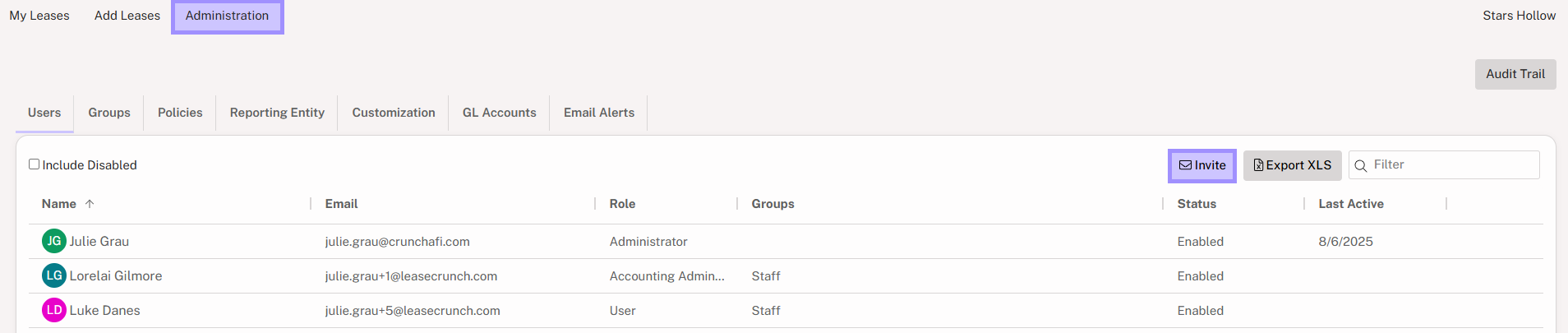Switch to the Groups tab
This screenshot has width=1568, height=333.
point(109,113)
